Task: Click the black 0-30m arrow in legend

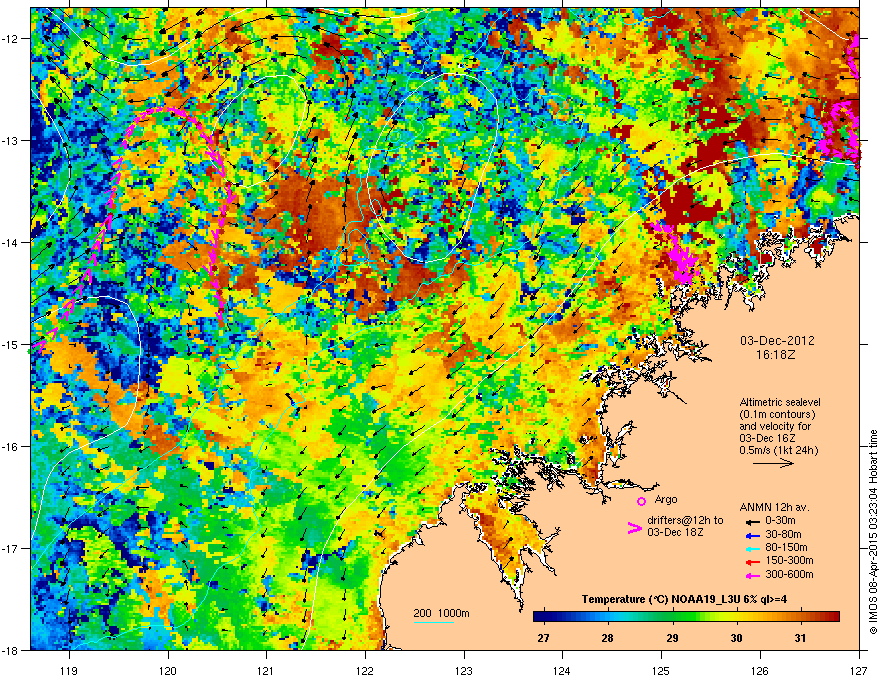Action: click(x=752, y=521)
